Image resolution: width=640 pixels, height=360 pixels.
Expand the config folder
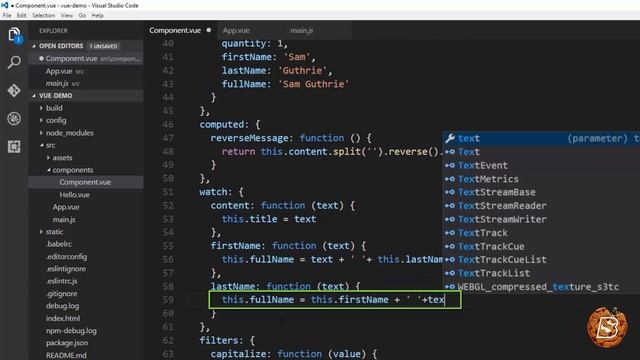[56, 120]
